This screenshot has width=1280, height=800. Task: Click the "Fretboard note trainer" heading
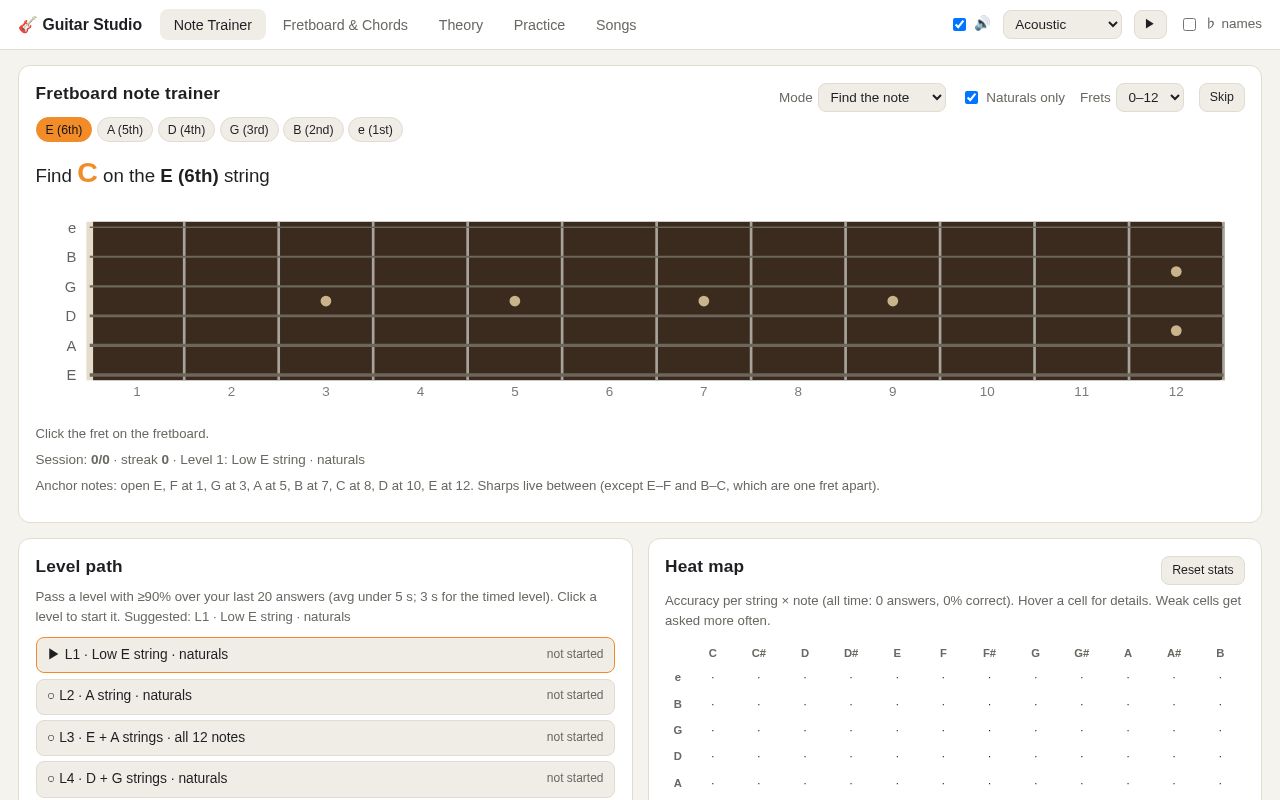pyautogui.click(x=128, y=94)
